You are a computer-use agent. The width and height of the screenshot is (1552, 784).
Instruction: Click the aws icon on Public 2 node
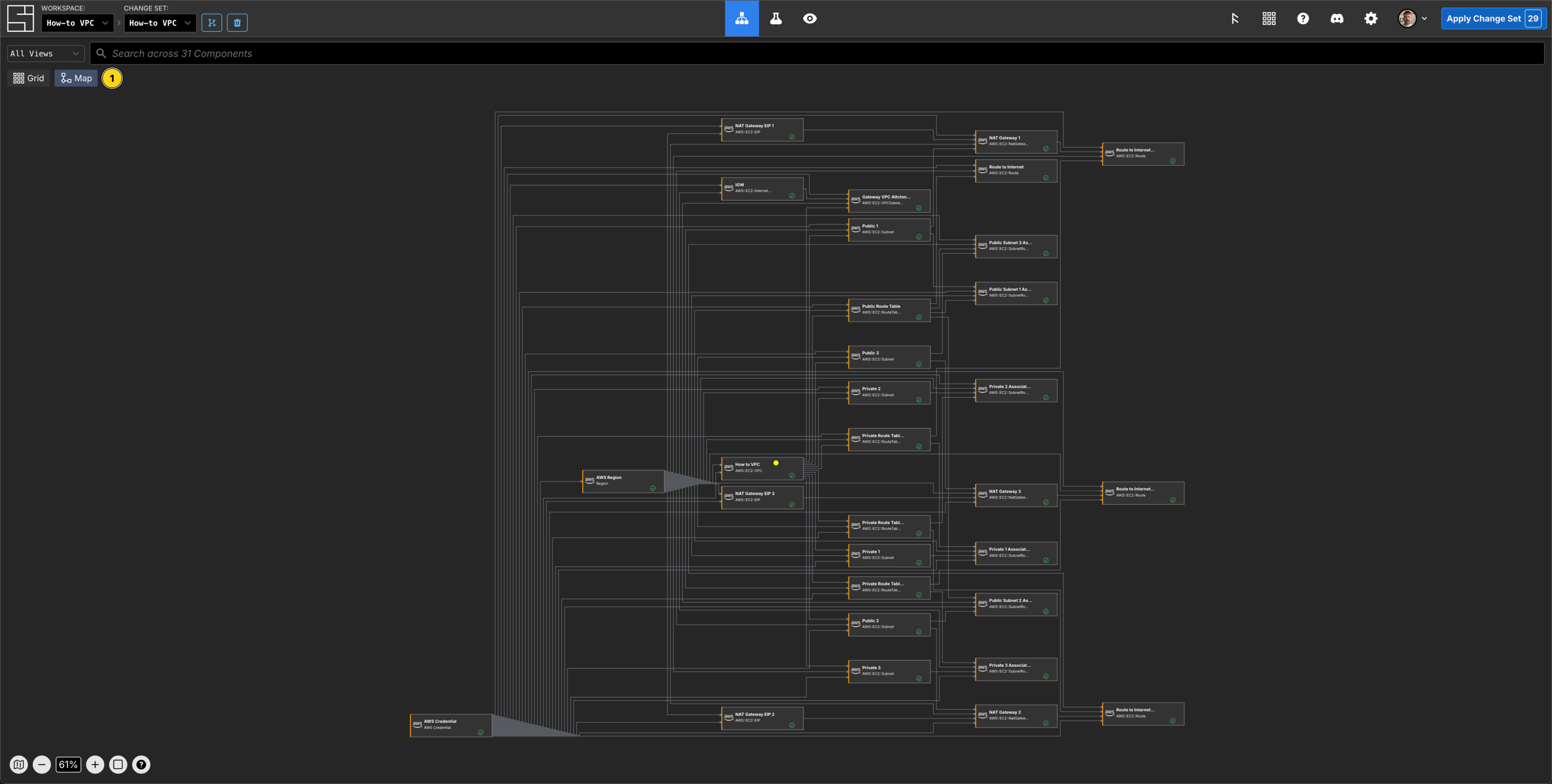tap(856, 623)
